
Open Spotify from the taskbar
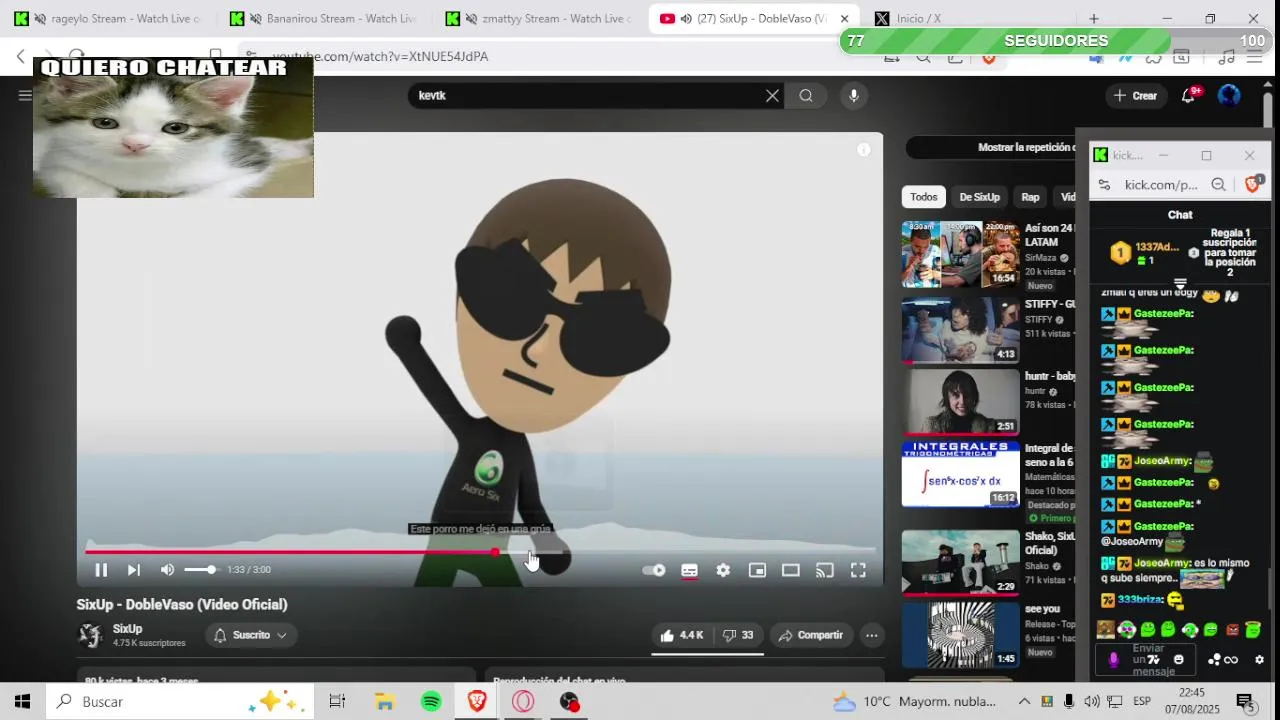coord(431,702)
